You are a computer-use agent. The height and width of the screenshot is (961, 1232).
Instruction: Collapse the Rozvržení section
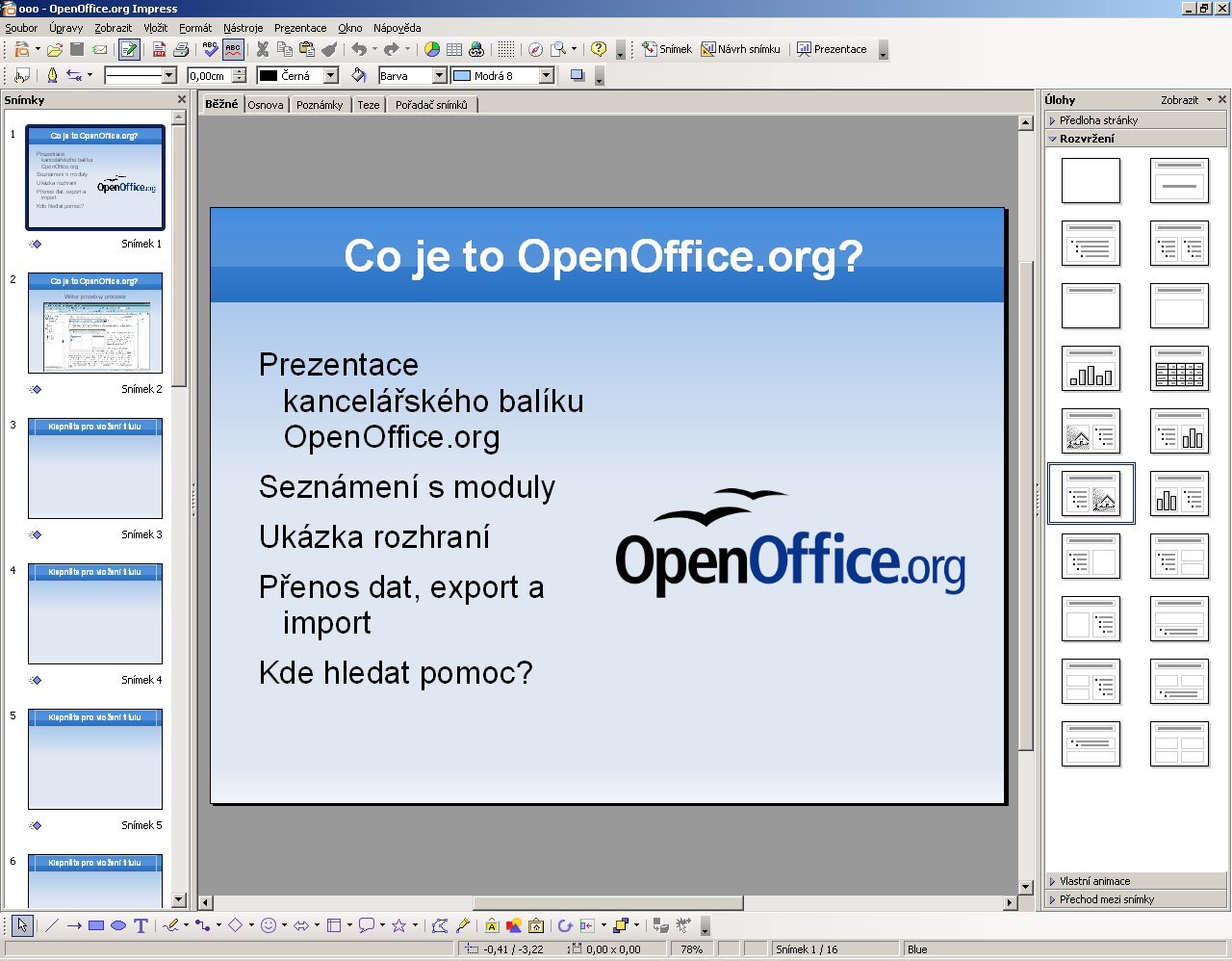point(1136,139)
